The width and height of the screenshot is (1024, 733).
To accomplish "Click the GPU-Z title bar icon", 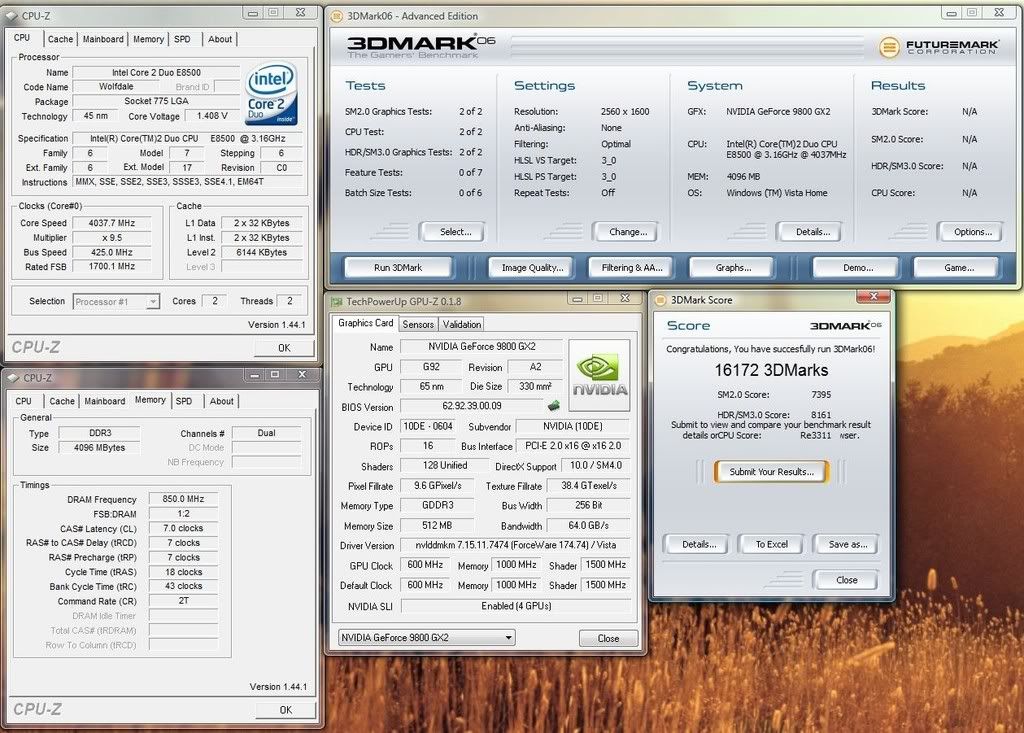I will tap(338, 300).
